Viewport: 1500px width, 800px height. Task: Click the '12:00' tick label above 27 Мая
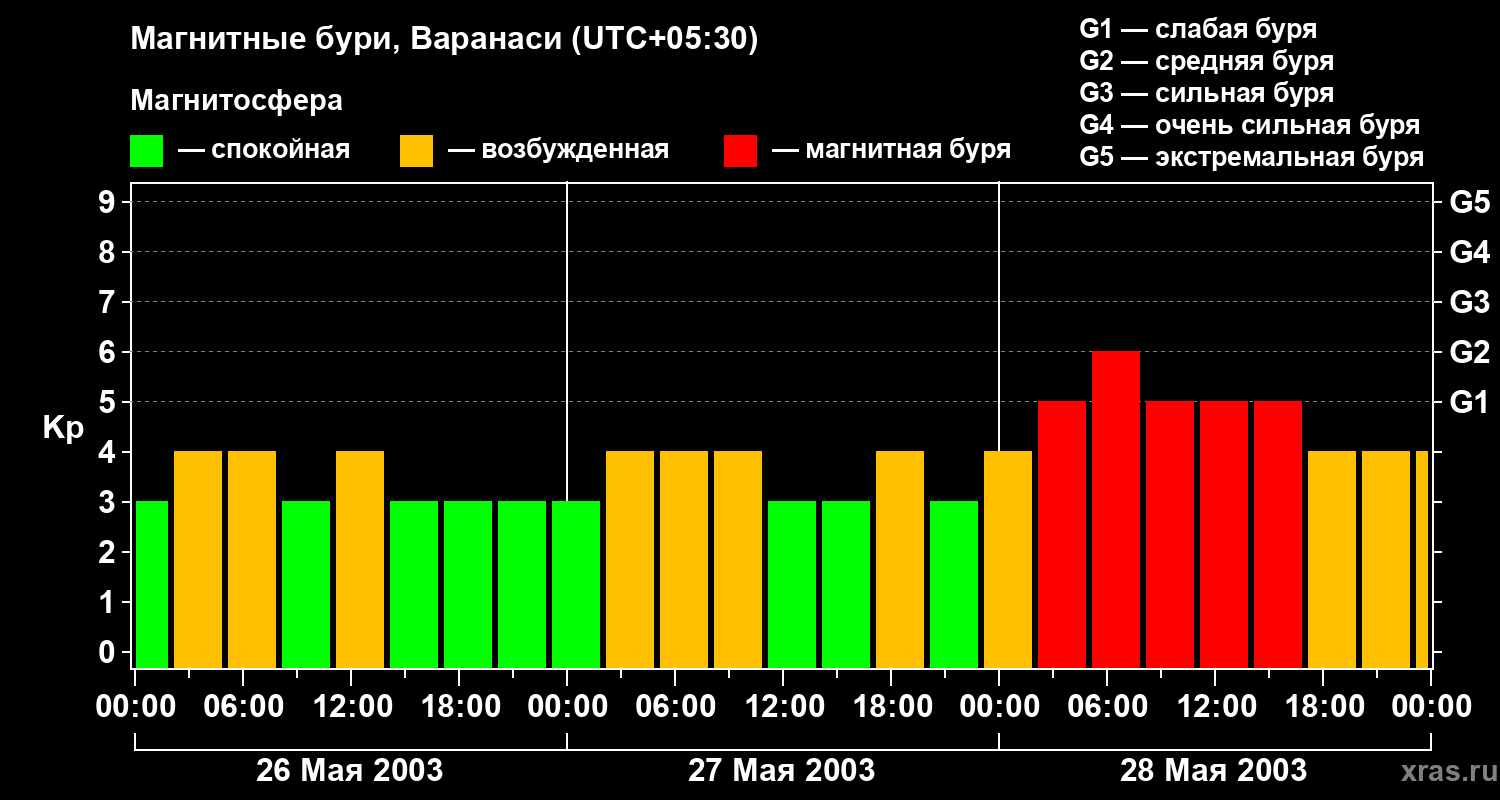(783, 706)
